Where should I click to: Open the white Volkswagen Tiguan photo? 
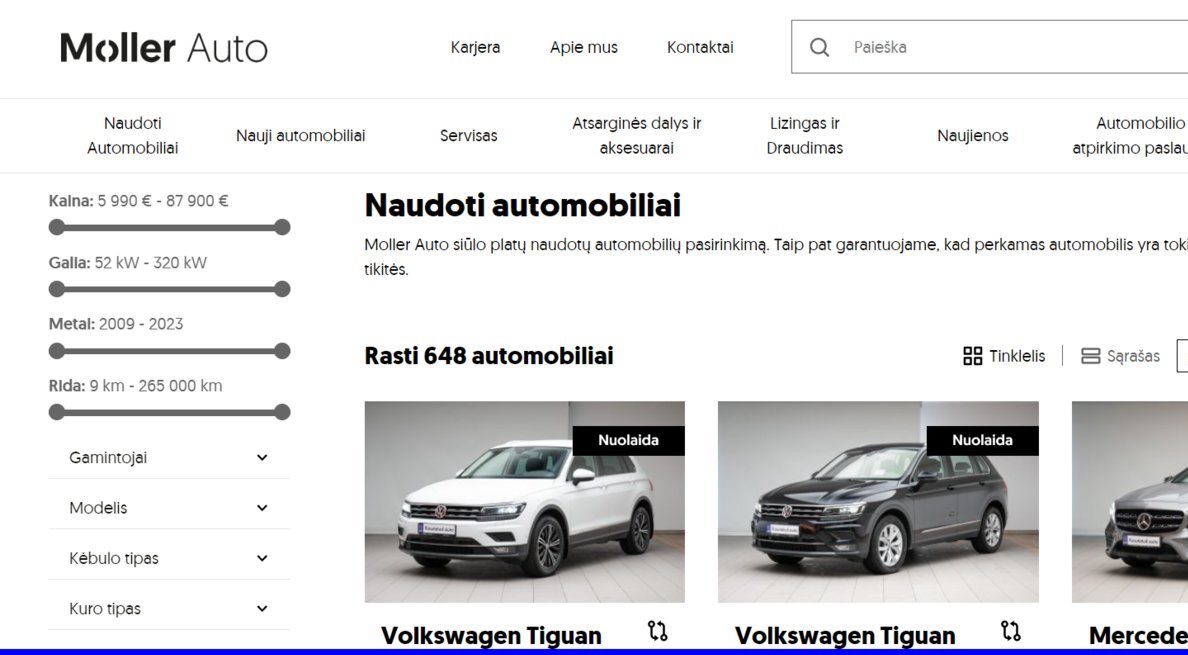tap(524, 502)
